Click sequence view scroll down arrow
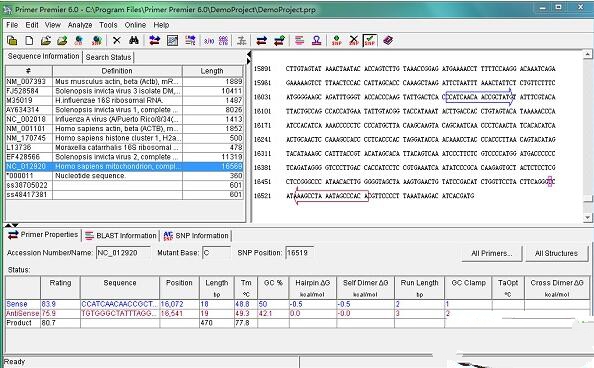Viewport: 594px width, 368px height. (587, 218)
